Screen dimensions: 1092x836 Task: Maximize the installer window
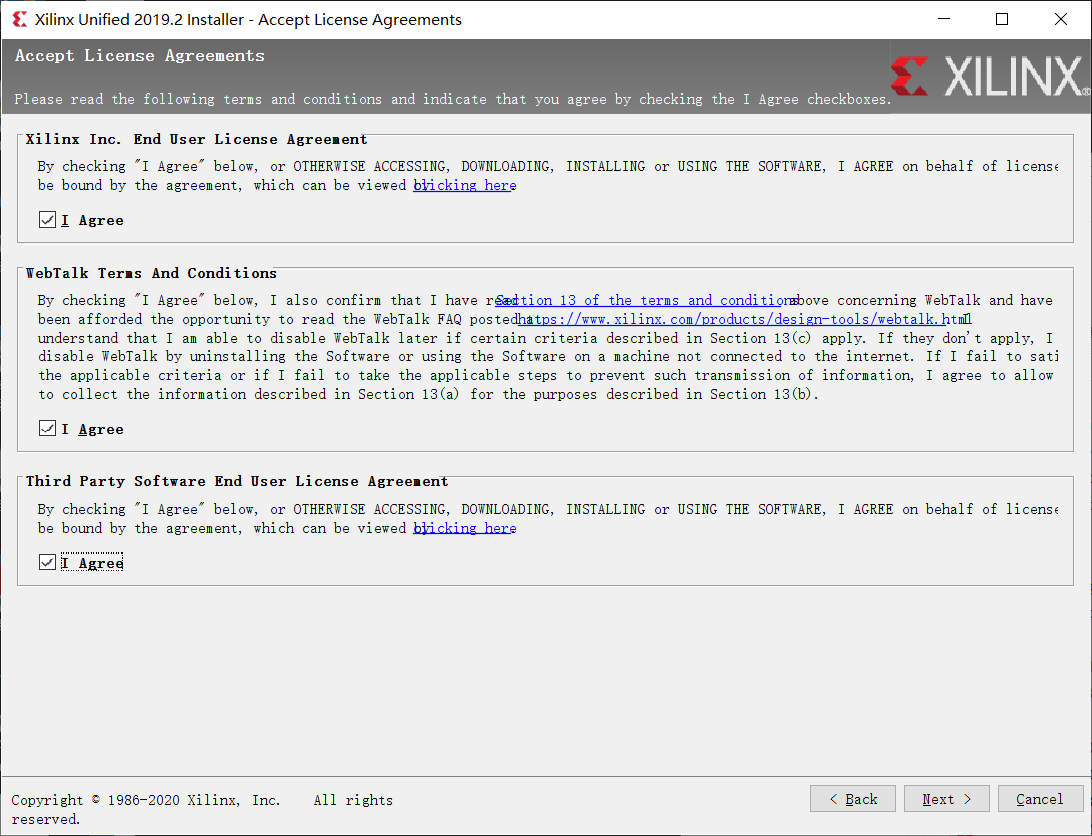click(x=1002, y=20)
